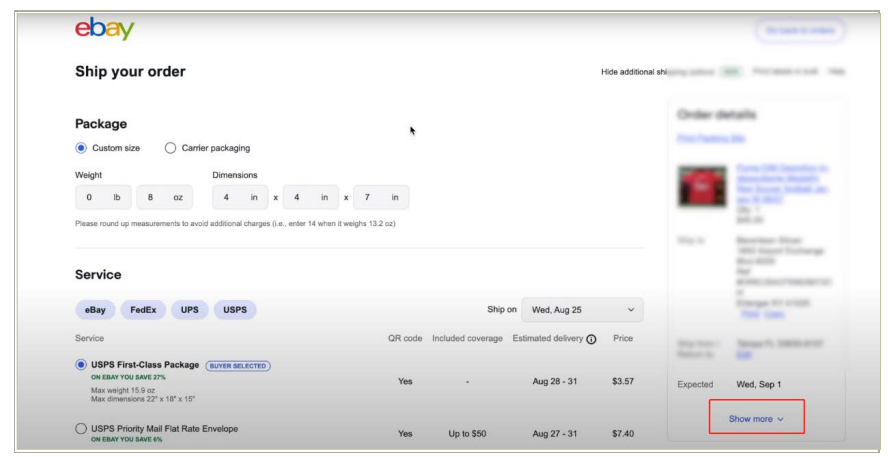Open the Estimated delivery info icon

(591, 339)
